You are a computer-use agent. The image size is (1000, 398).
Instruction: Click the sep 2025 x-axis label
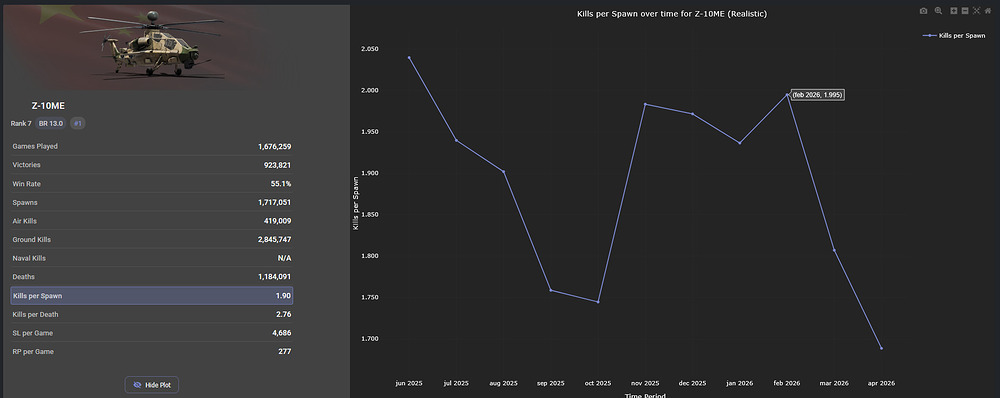point(550,383)
